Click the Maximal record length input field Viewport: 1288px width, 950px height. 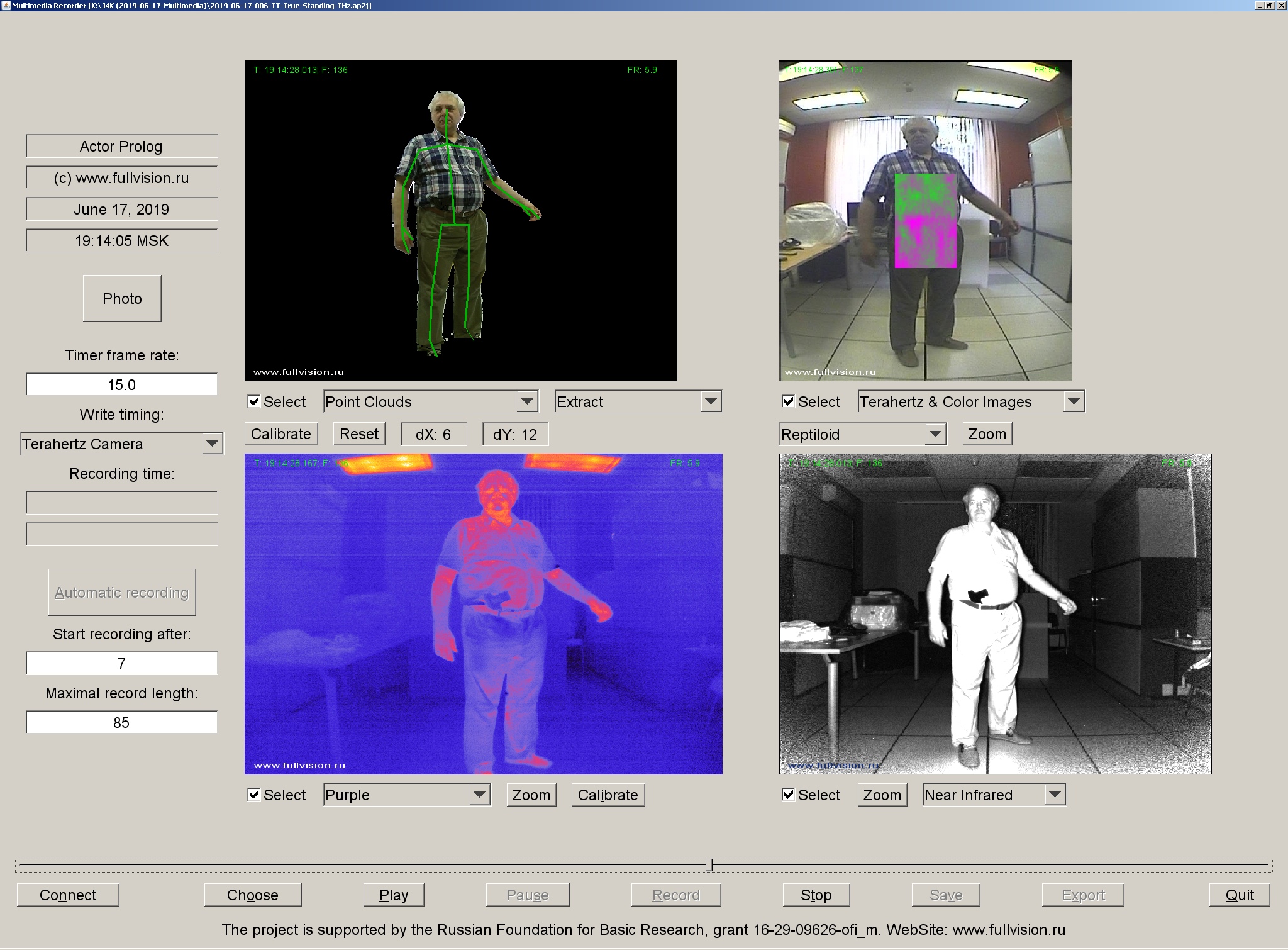pos(121,722)
